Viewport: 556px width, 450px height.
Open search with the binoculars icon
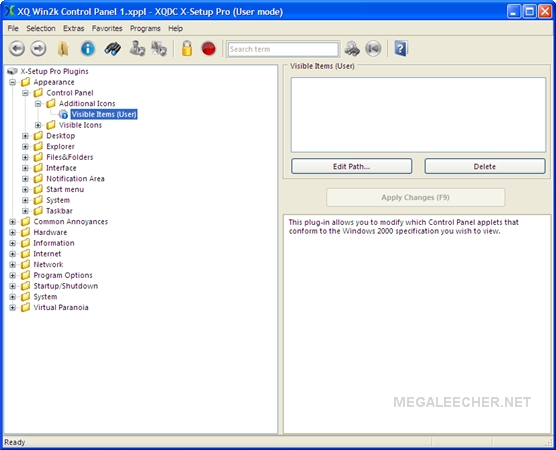tap(113, 49)
